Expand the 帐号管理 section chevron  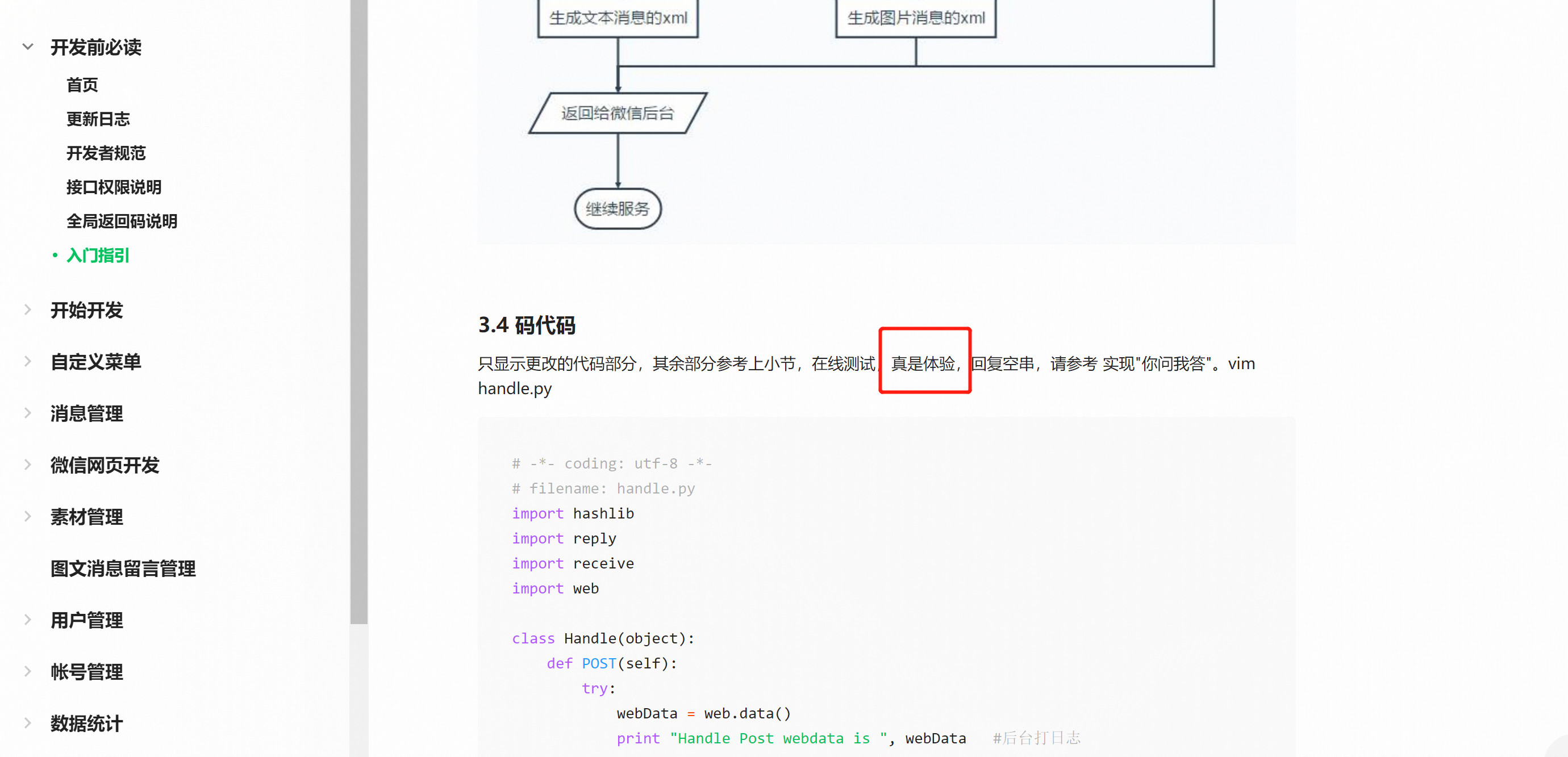tap(27, 672)
